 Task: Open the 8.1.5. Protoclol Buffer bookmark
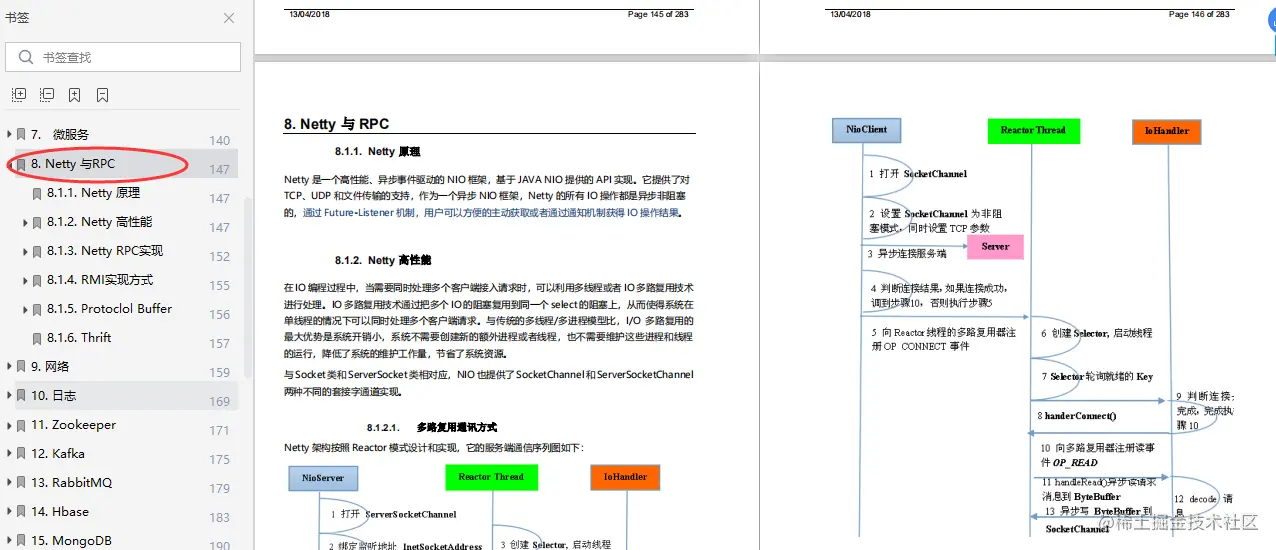[110, 309]
